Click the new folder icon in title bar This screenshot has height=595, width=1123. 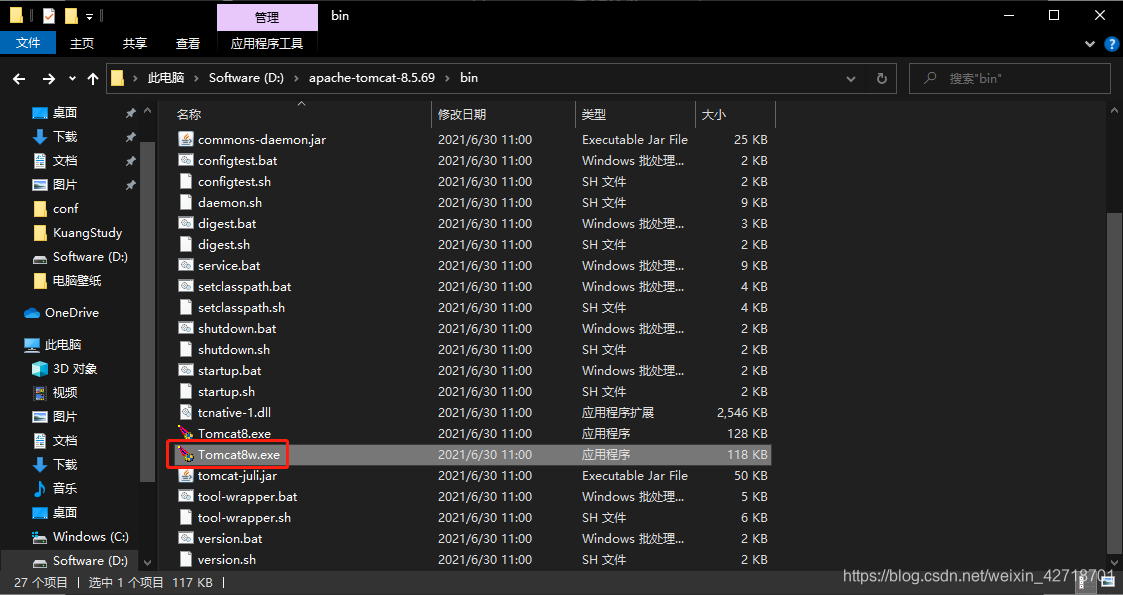[x=71, y=16]
